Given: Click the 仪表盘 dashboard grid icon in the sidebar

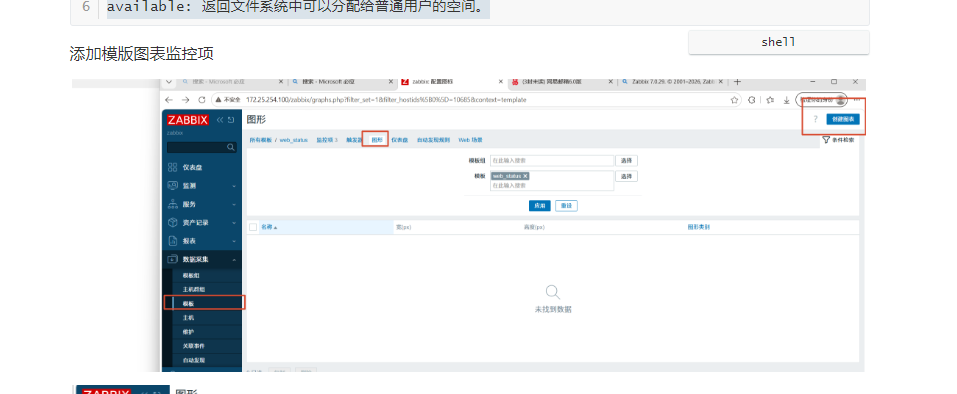Looking at the screenshot, I should (172, 167).
